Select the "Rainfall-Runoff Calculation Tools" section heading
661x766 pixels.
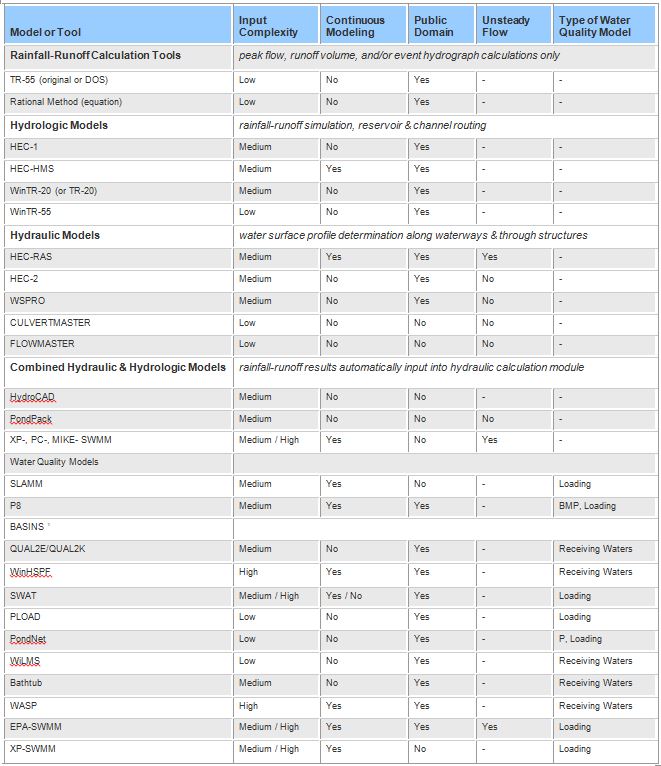[95, 55]
